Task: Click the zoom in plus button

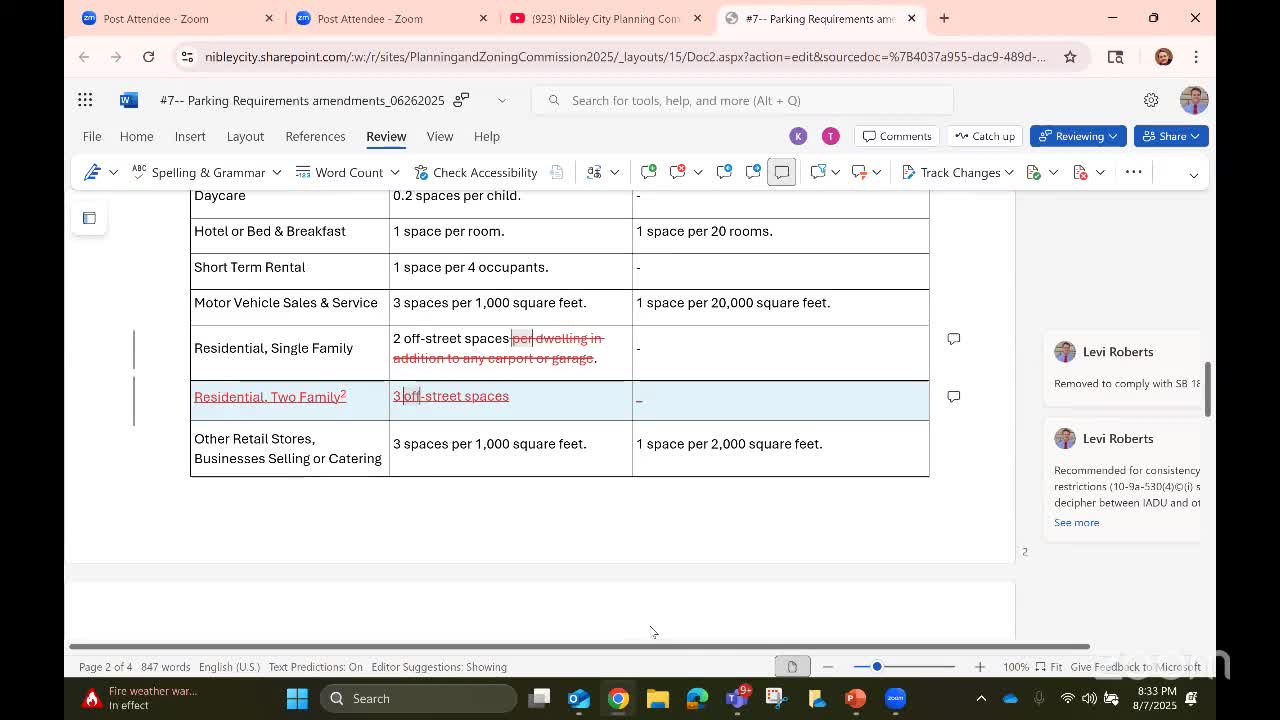Action: (x=980, y=667)
